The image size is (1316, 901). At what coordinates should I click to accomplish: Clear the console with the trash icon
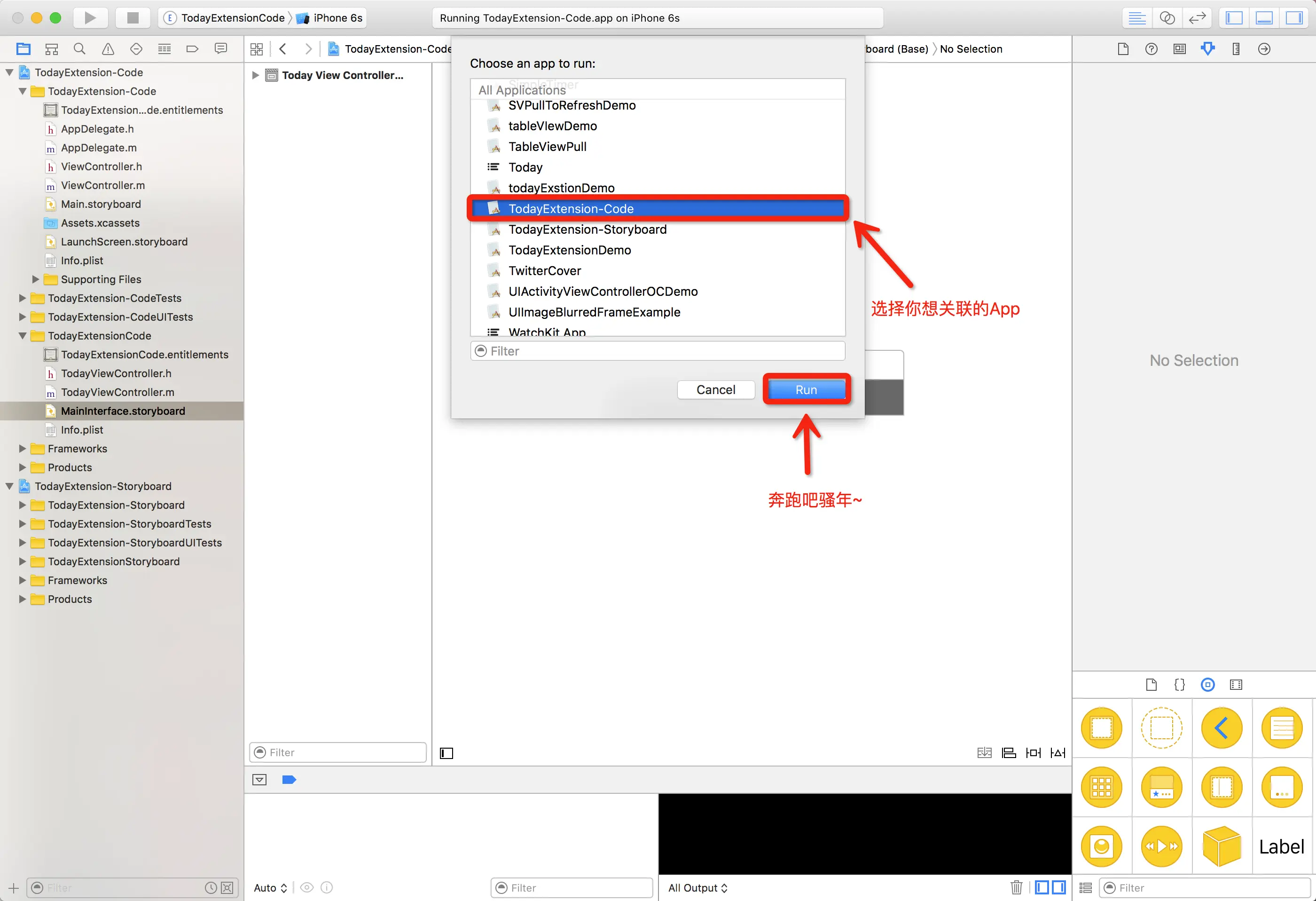pos(1016,887)
